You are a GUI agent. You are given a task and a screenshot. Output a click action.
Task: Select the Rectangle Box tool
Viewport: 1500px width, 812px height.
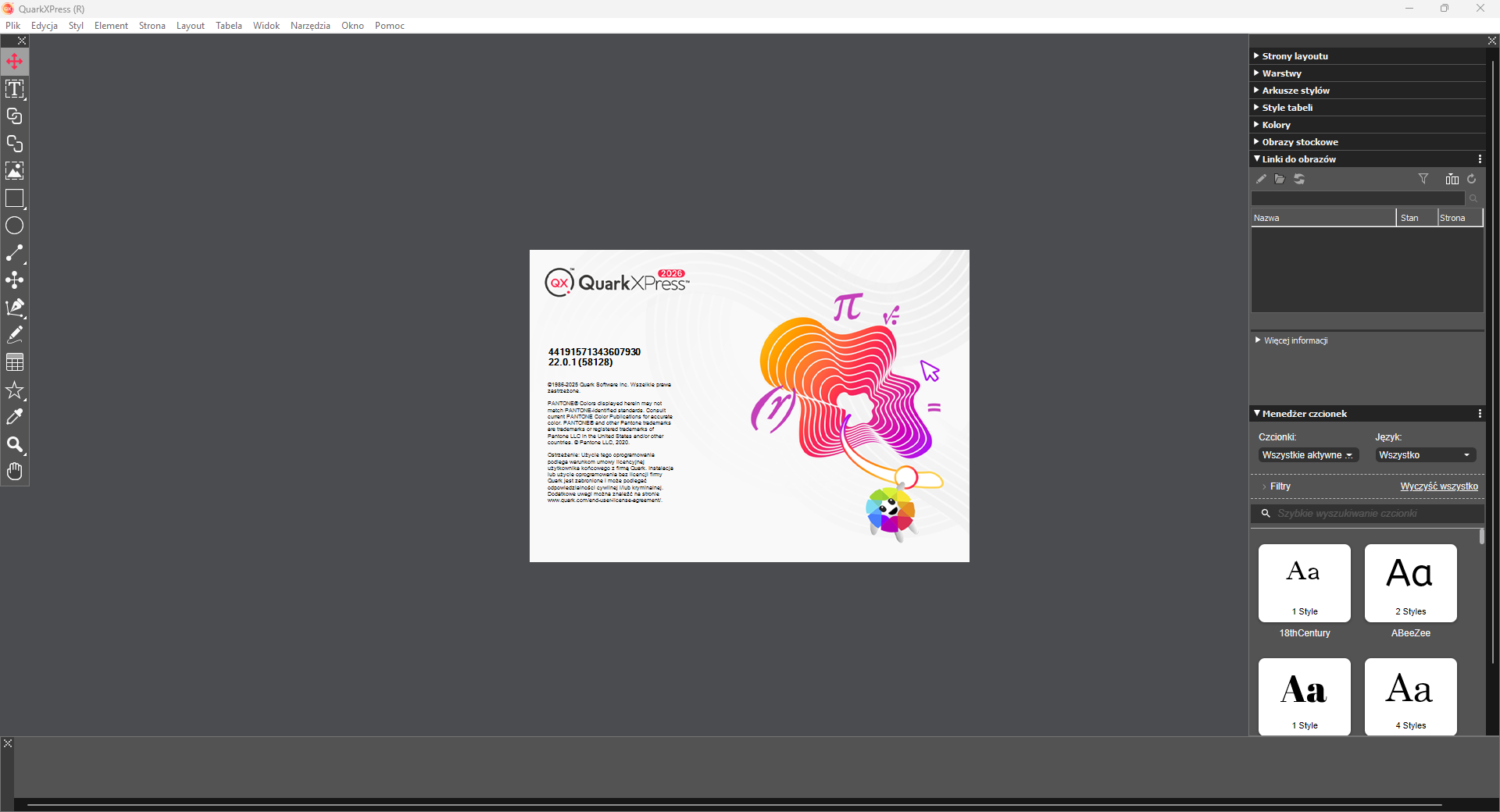click(x=15, y=198)
